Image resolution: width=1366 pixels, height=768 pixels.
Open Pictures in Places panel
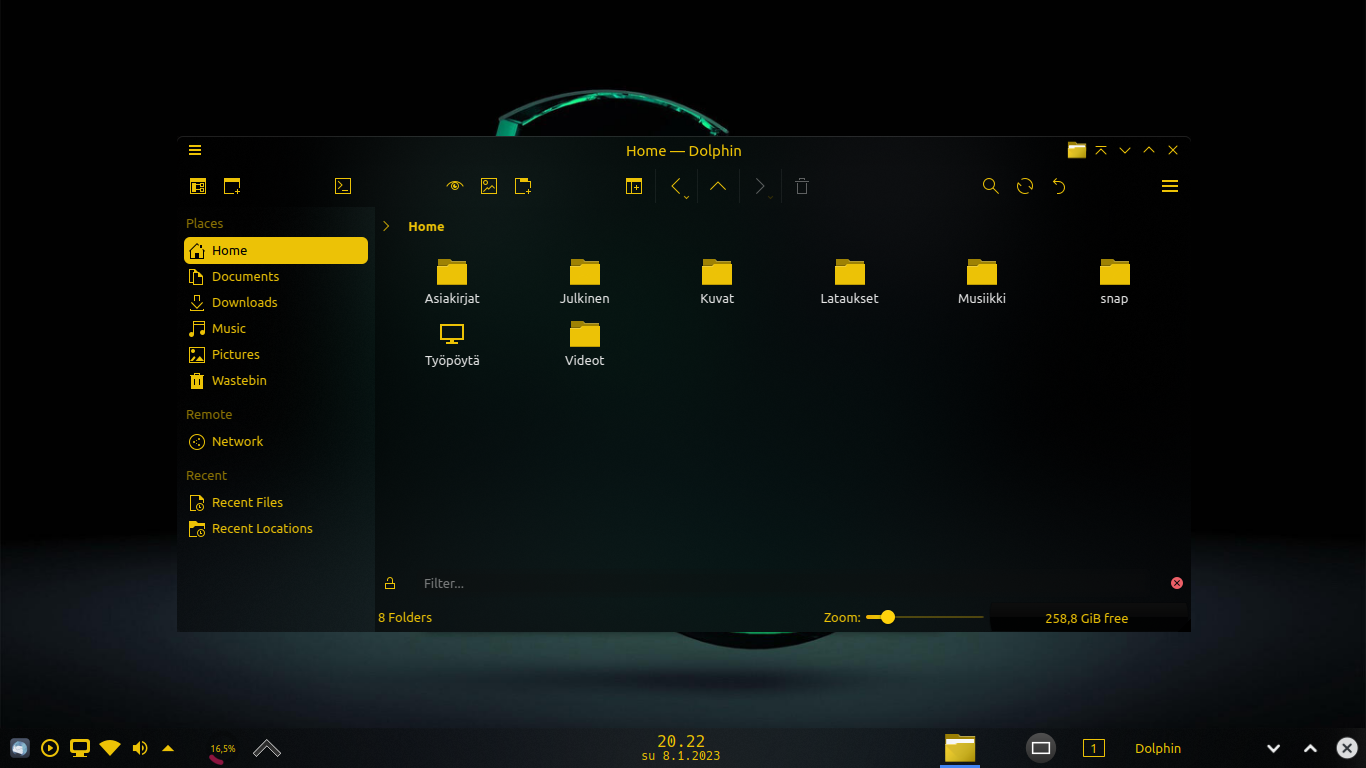[x=276, y=355]
